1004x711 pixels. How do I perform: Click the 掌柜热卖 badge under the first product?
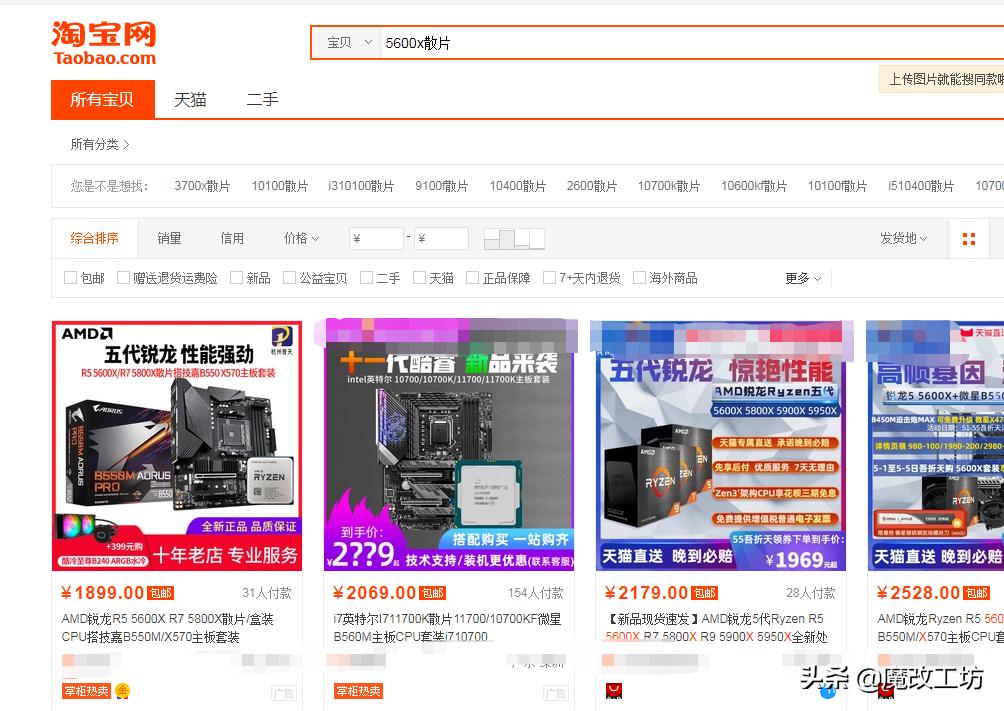(85, 690)
